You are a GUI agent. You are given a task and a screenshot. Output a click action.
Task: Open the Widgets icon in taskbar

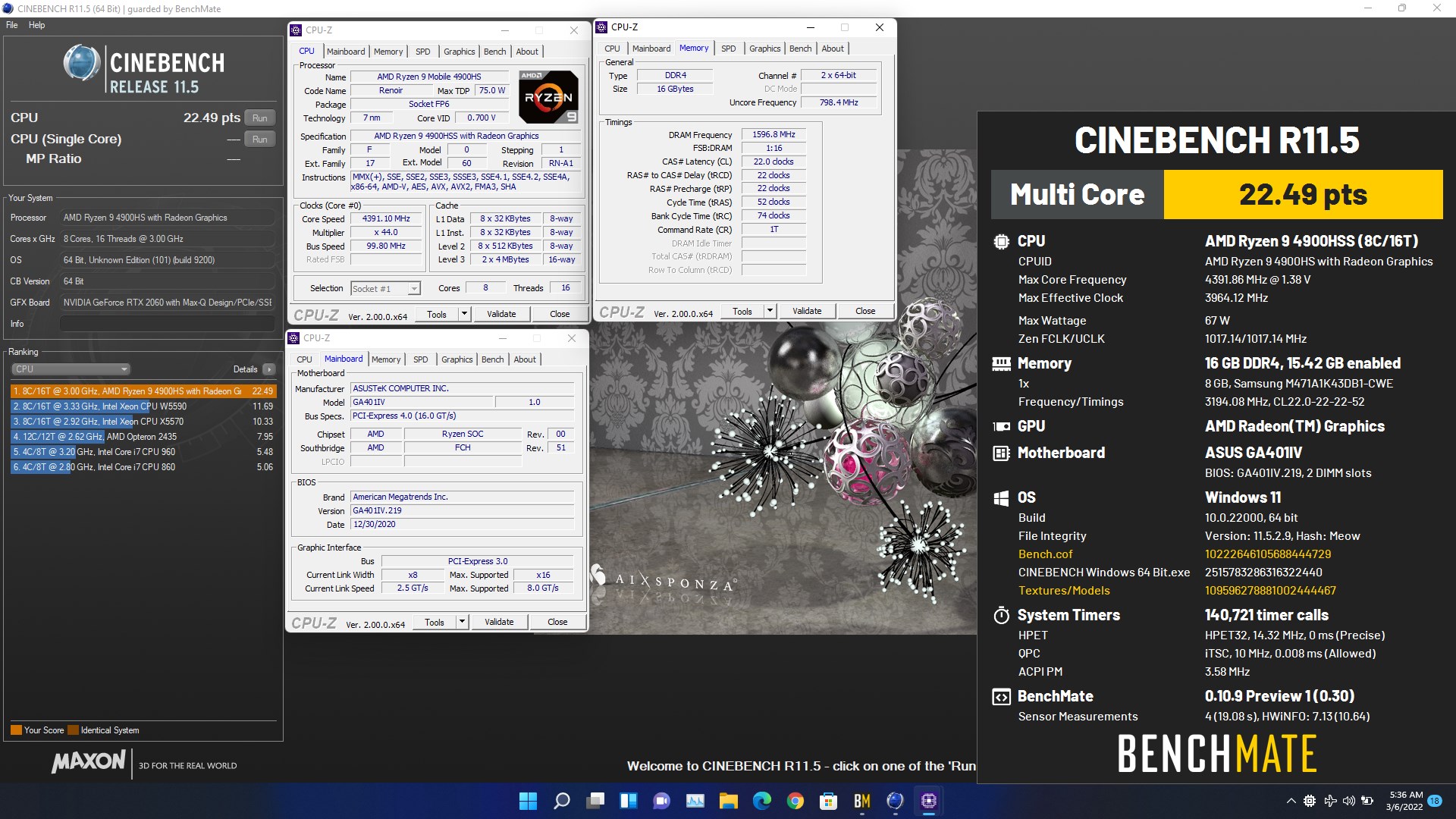point(629,801)
